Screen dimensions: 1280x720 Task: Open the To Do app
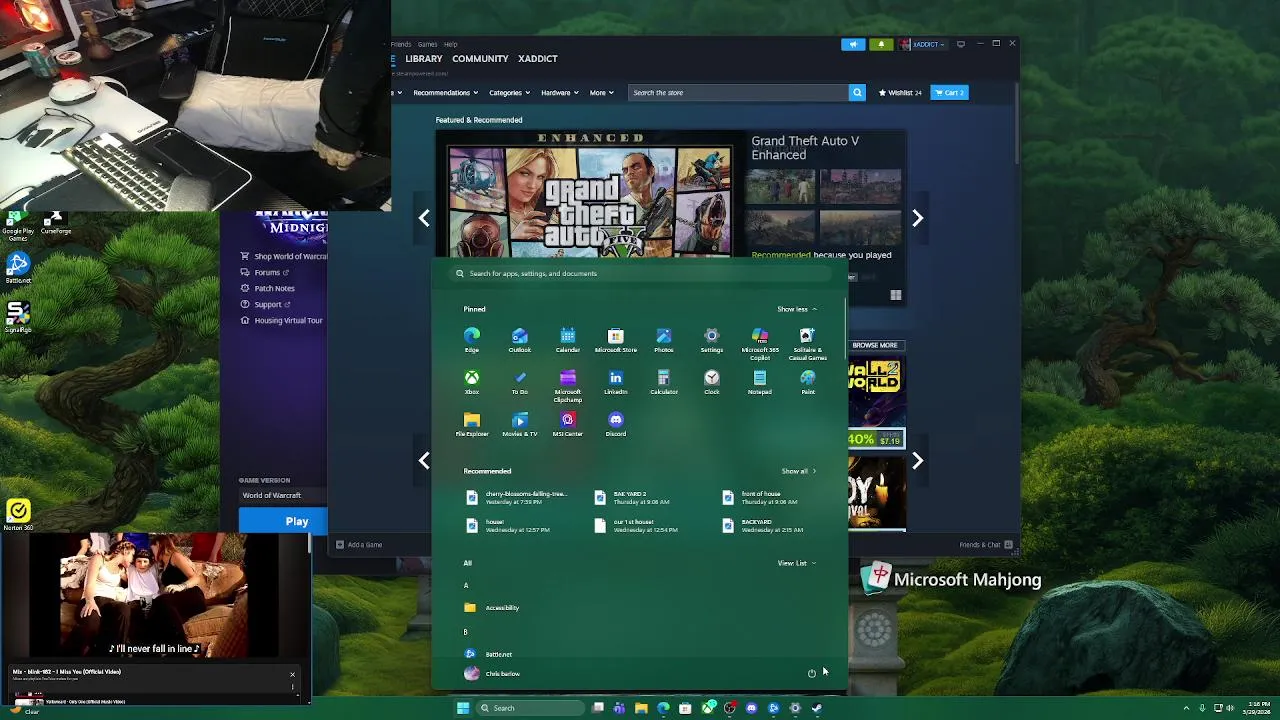520,382
